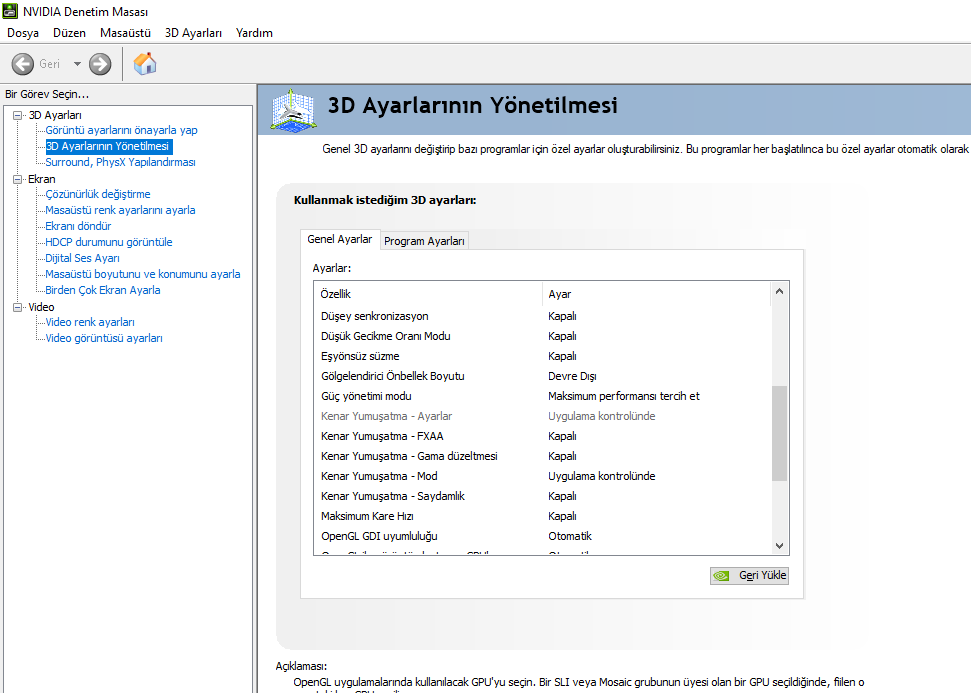Select the Düşey senkronizasyon row
This screenshot has height=693, width=971.
point(542,316)
